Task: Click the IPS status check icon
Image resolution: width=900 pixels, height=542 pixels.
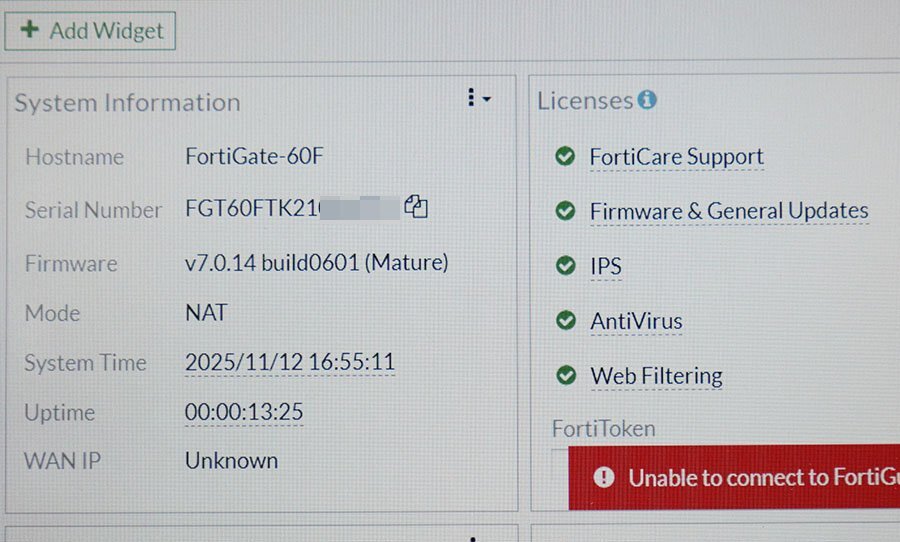Action: 566,266
